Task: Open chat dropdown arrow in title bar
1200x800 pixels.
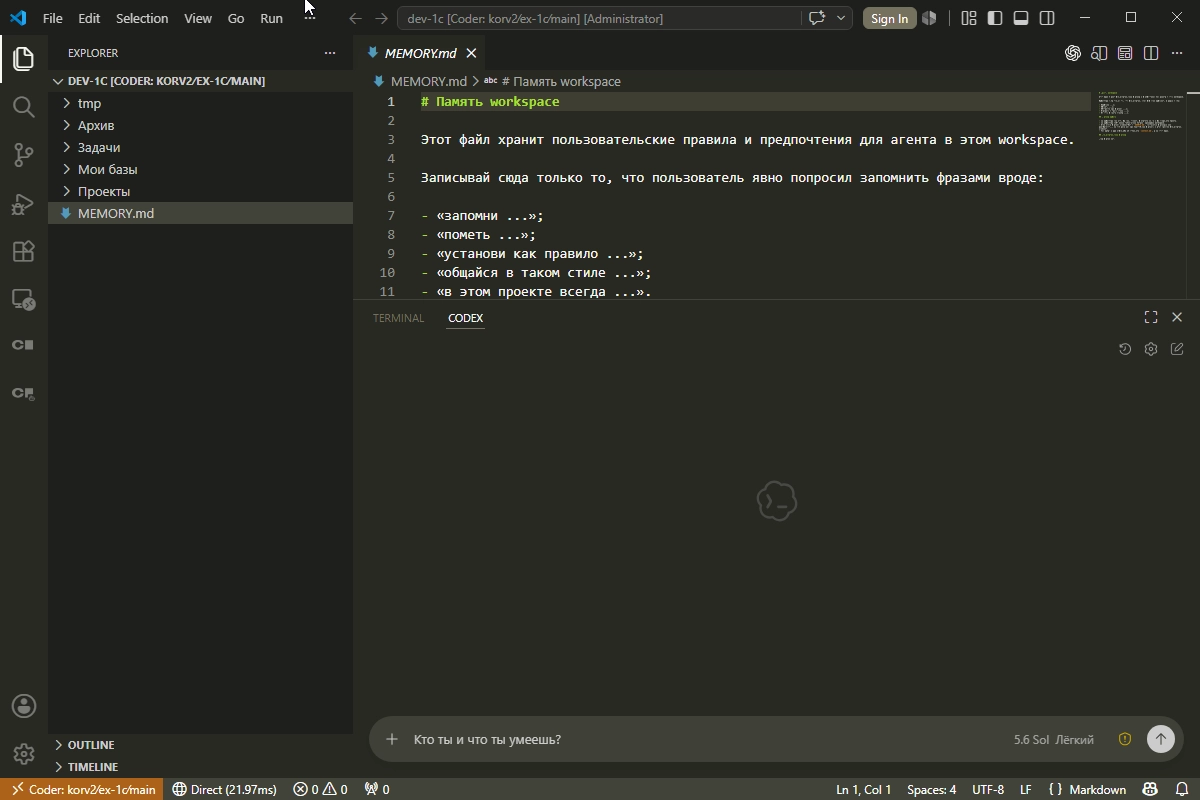Action: [841, 18]
